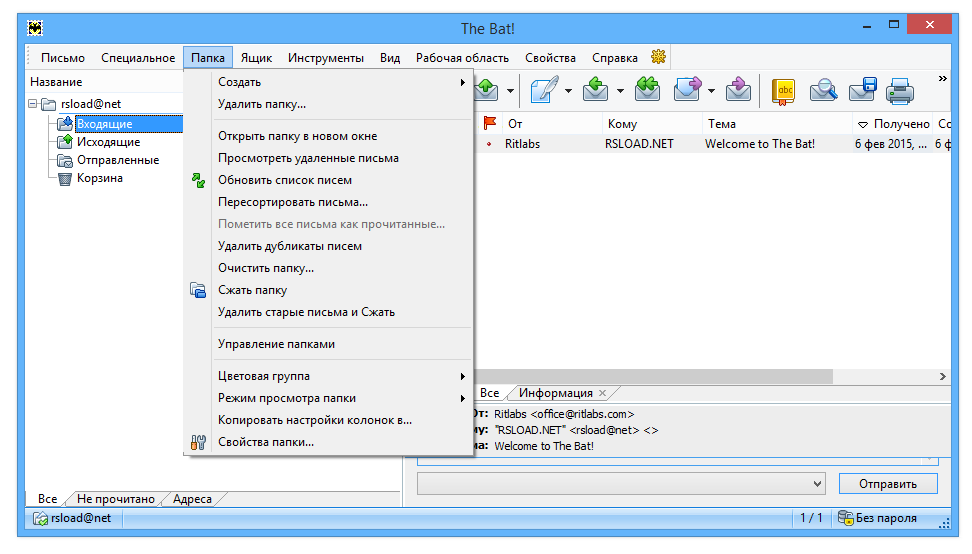Click The Bat! app icon in title bar
This screenshot has height=554, width=972.
tap(35, 28)
